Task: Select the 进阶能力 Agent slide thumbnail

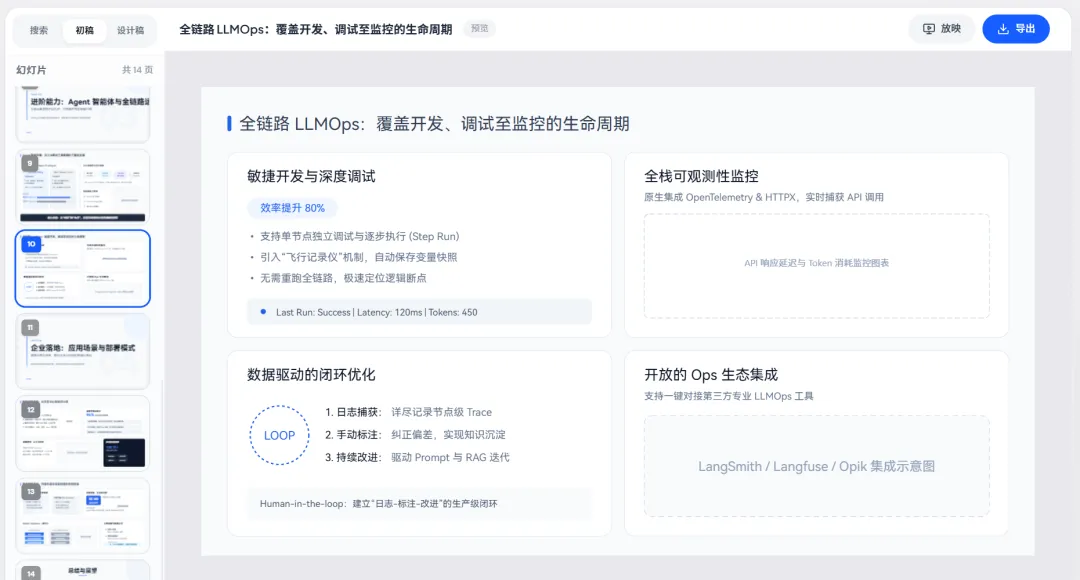Action: pos(83,114)
